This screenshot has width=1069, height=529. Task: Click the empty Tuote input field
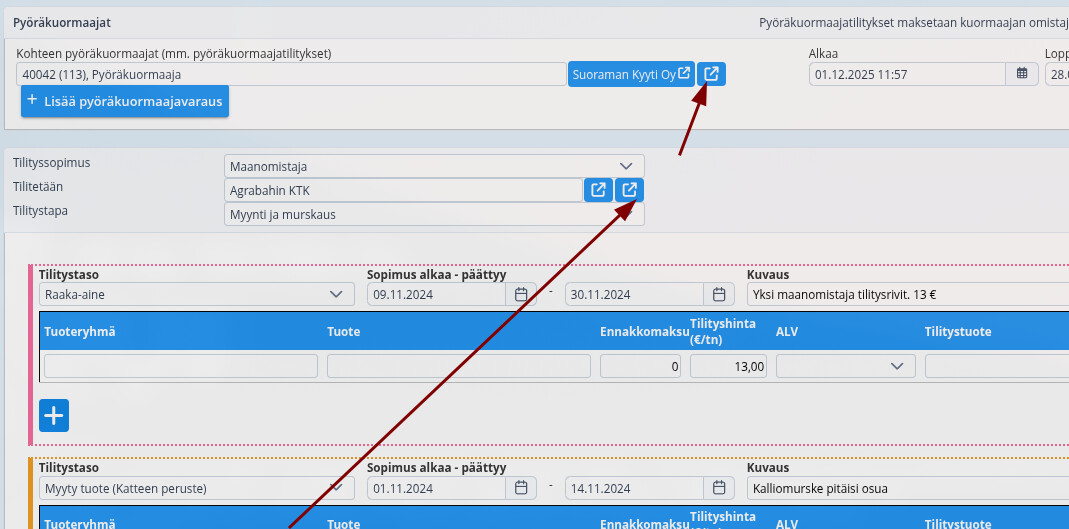458,367
